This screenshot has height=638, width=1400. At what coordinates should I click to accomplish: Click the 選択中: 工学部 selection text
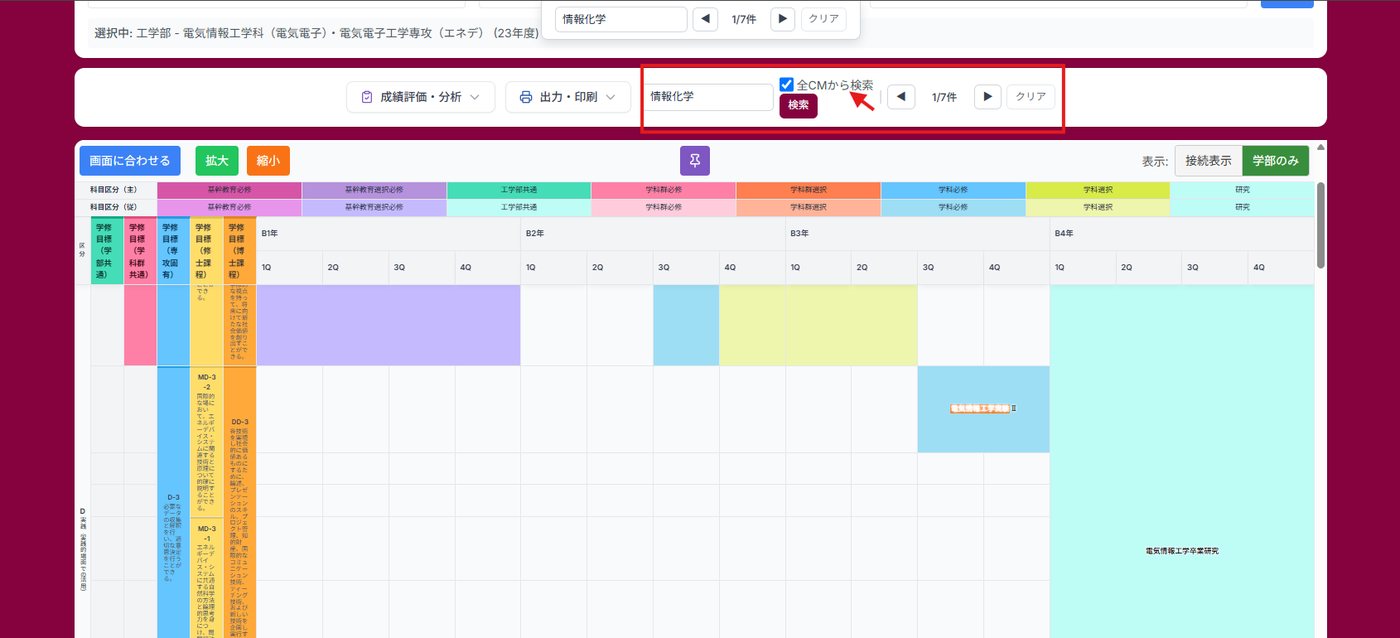[x=317, y=33]
